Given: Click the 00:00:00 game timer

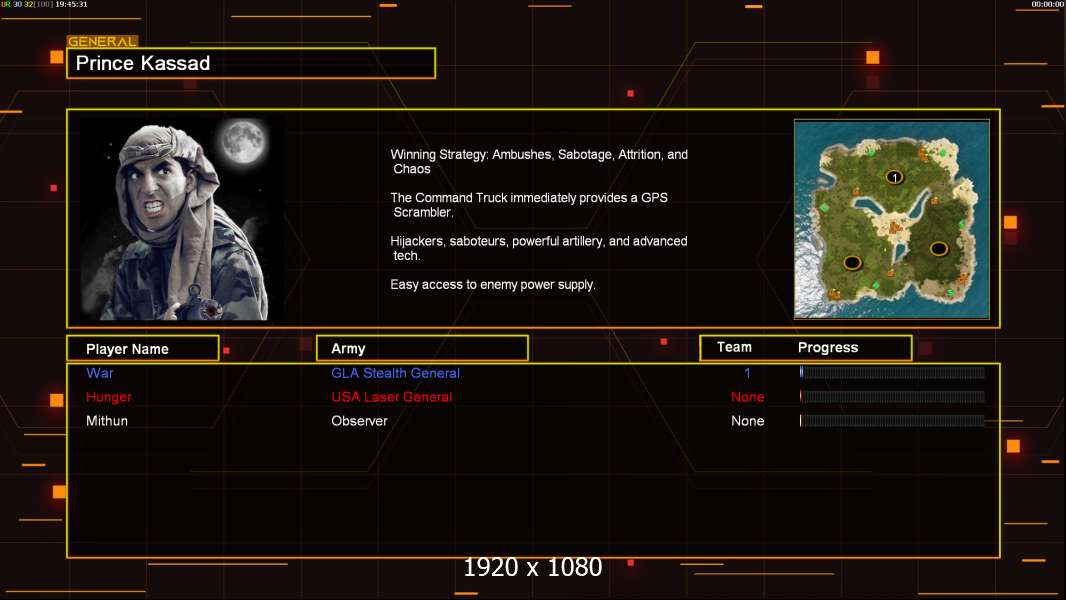Looking at the screenshot, I should click(x=1047, y=4).
